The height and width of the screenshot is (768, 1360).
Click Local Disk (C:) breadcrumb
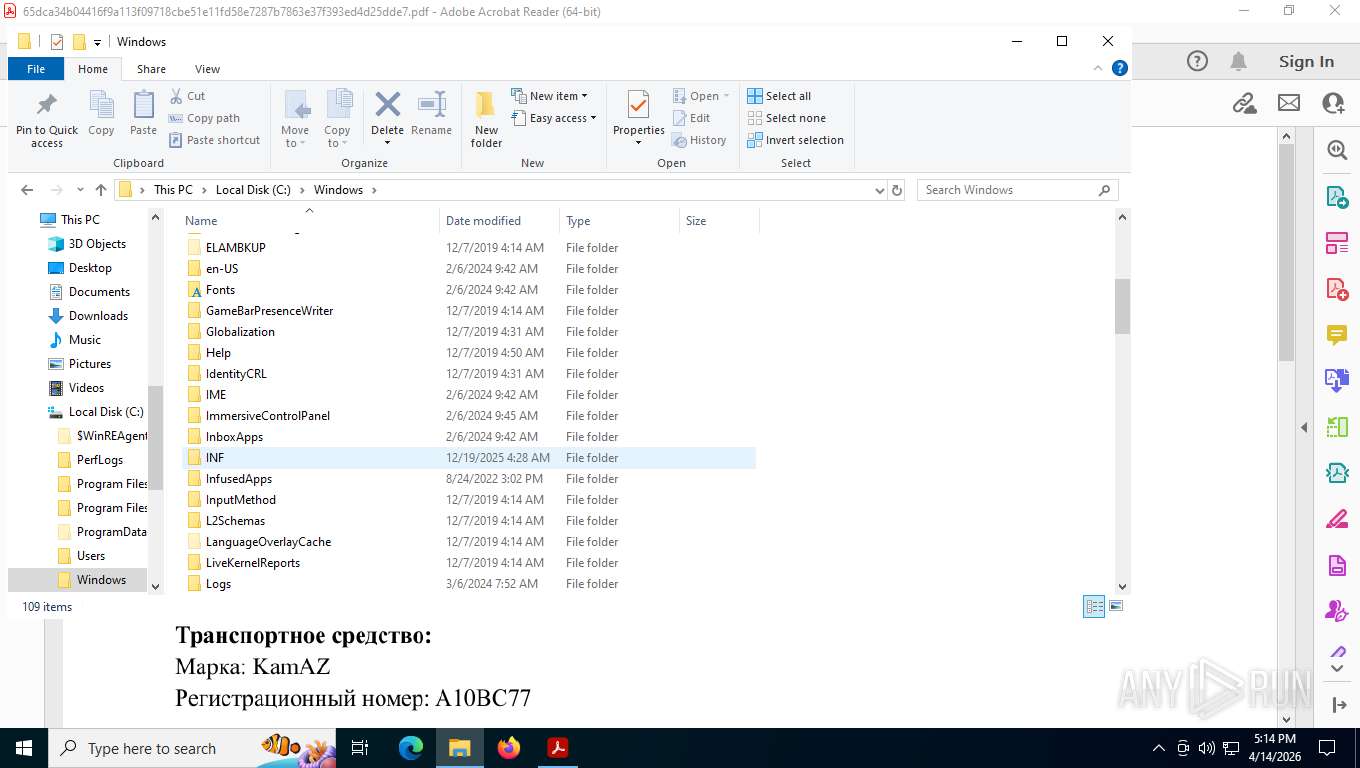253,190
